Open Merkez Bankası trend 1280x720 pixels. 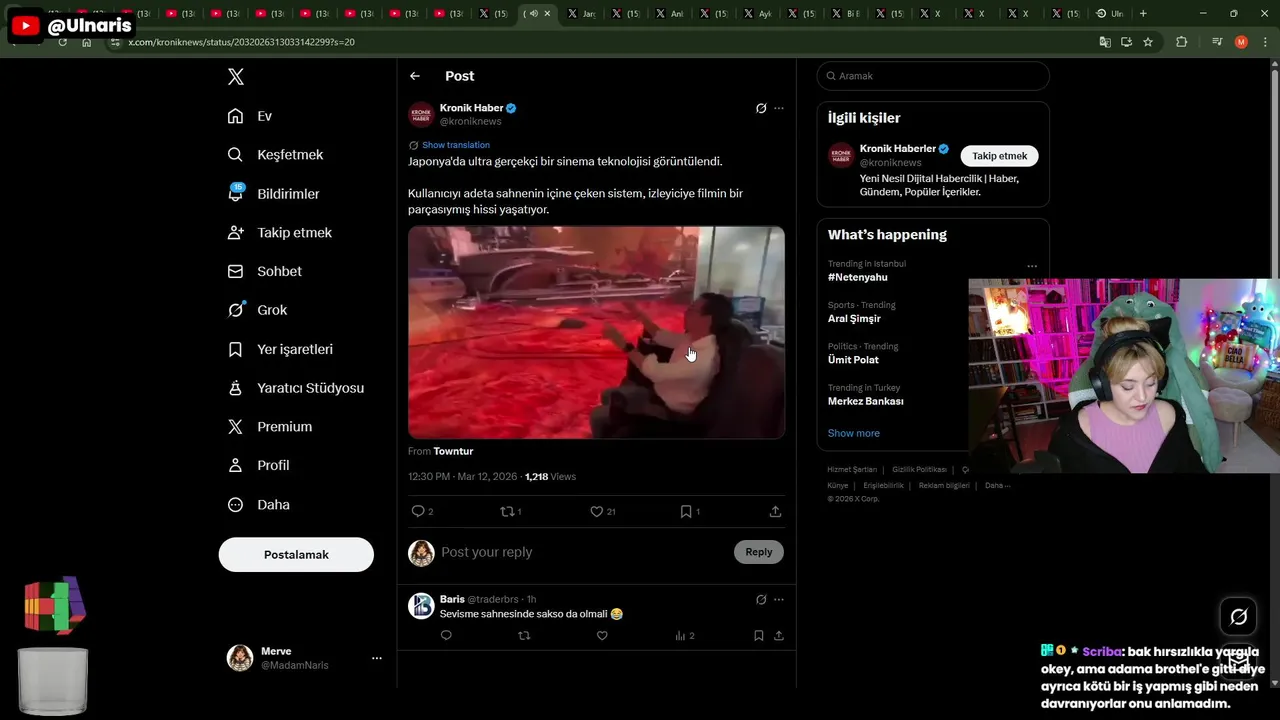(866, 401)
